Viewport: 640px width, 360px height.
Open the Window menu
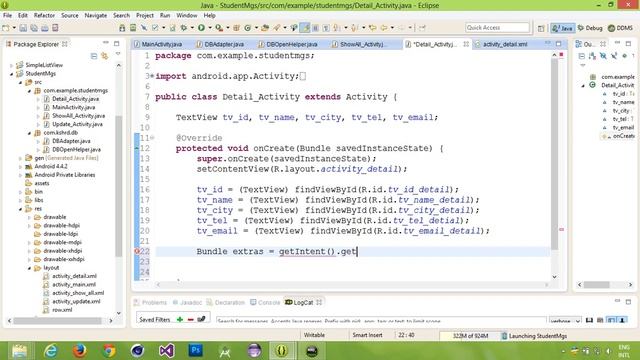(x=187, y=15)
